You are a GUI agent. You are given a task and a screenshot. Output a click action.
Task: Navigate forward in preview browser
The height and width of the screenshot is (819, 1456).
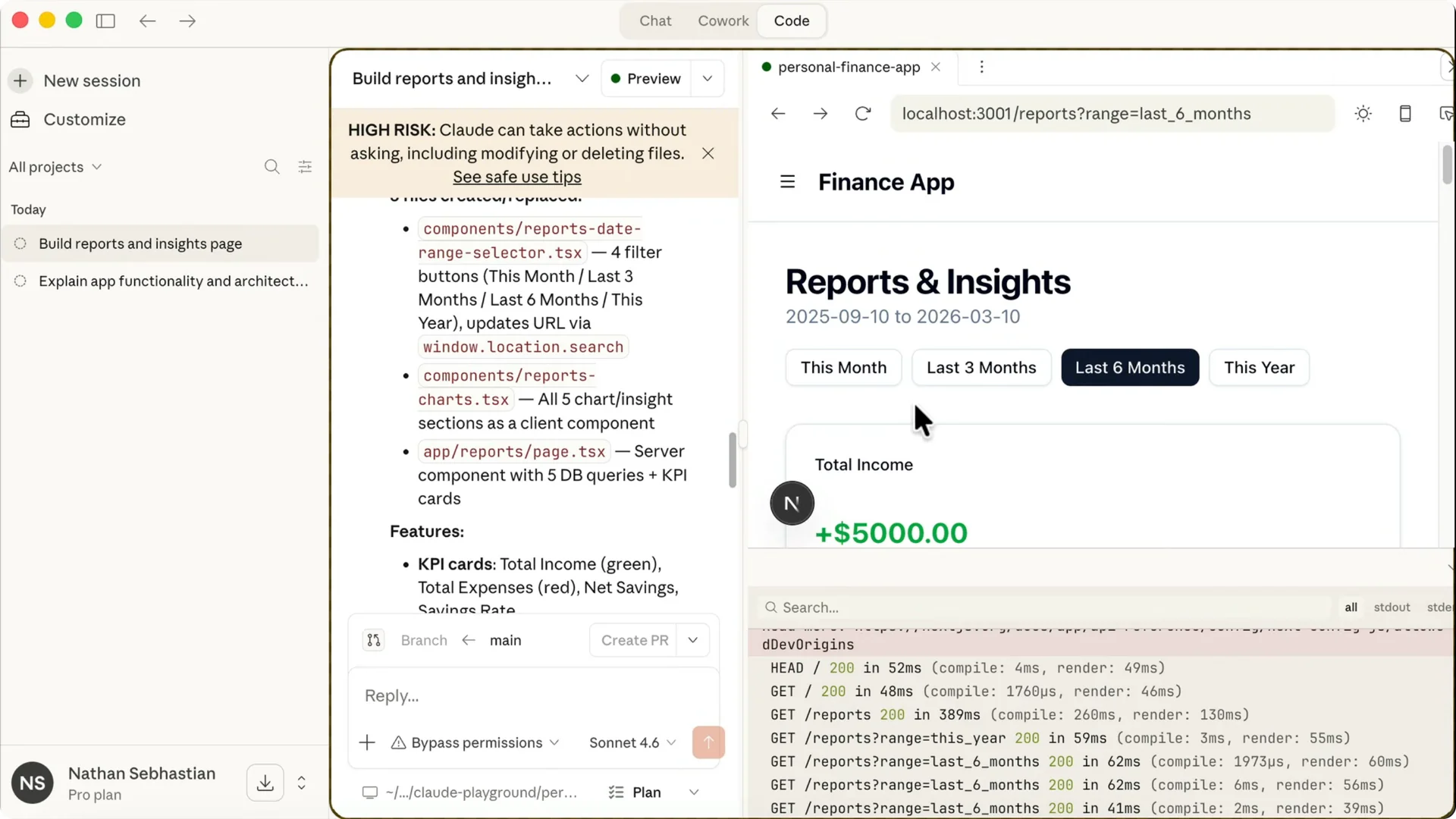pos(821,114)
